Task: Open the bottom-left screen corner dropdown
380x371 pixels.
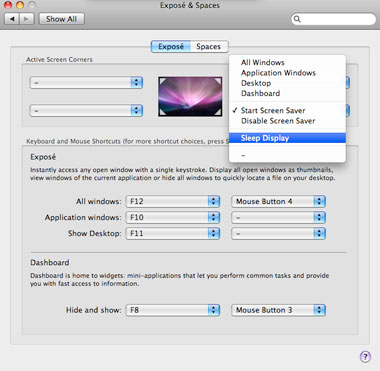Action: click(x=86, y=110)
